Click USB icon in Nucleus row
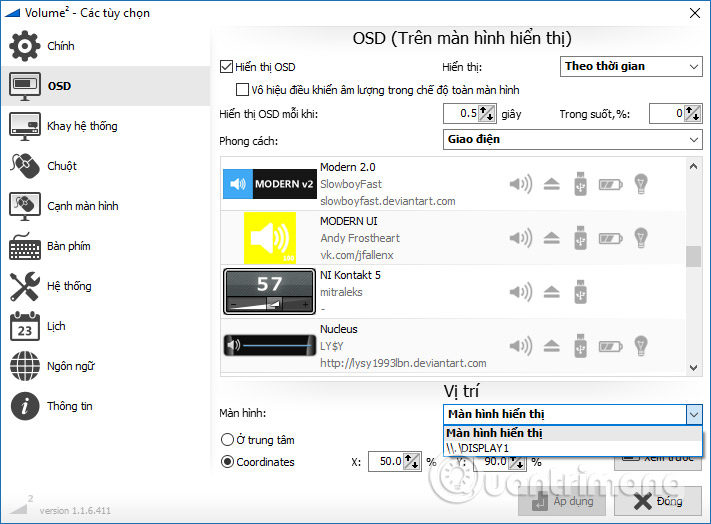711x524 pixels. click(x=580, y=346)
